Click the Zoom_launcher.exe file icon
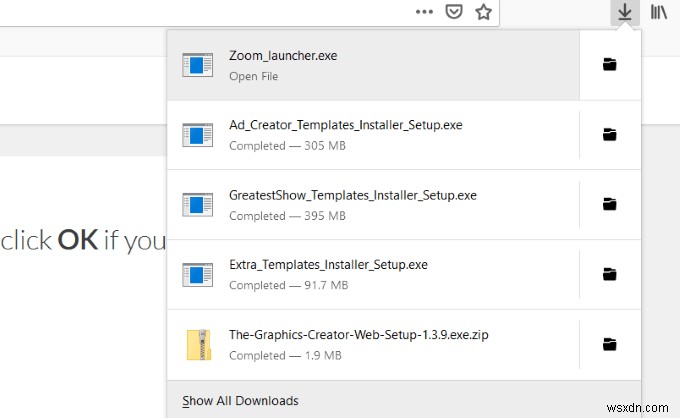The height and width of the screenshot is (418, 680). (x=198, y=66)
